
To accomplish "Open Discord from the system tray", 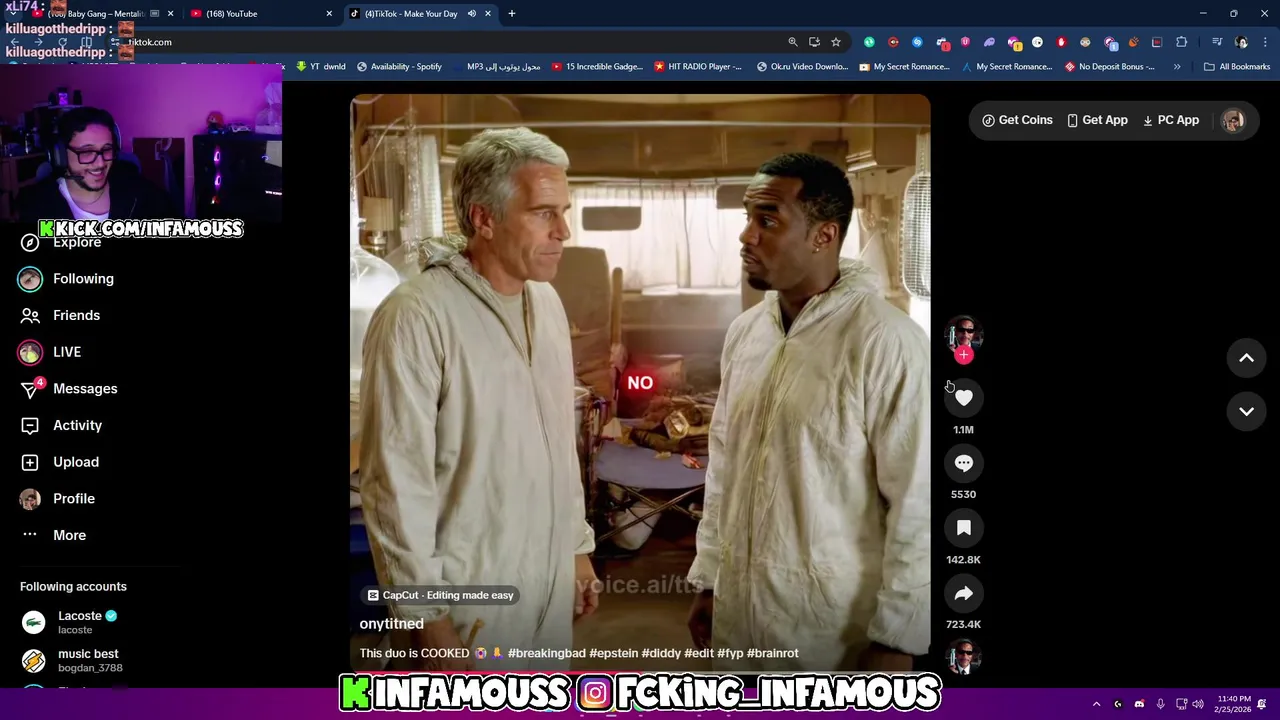I will pos(1139,704).
